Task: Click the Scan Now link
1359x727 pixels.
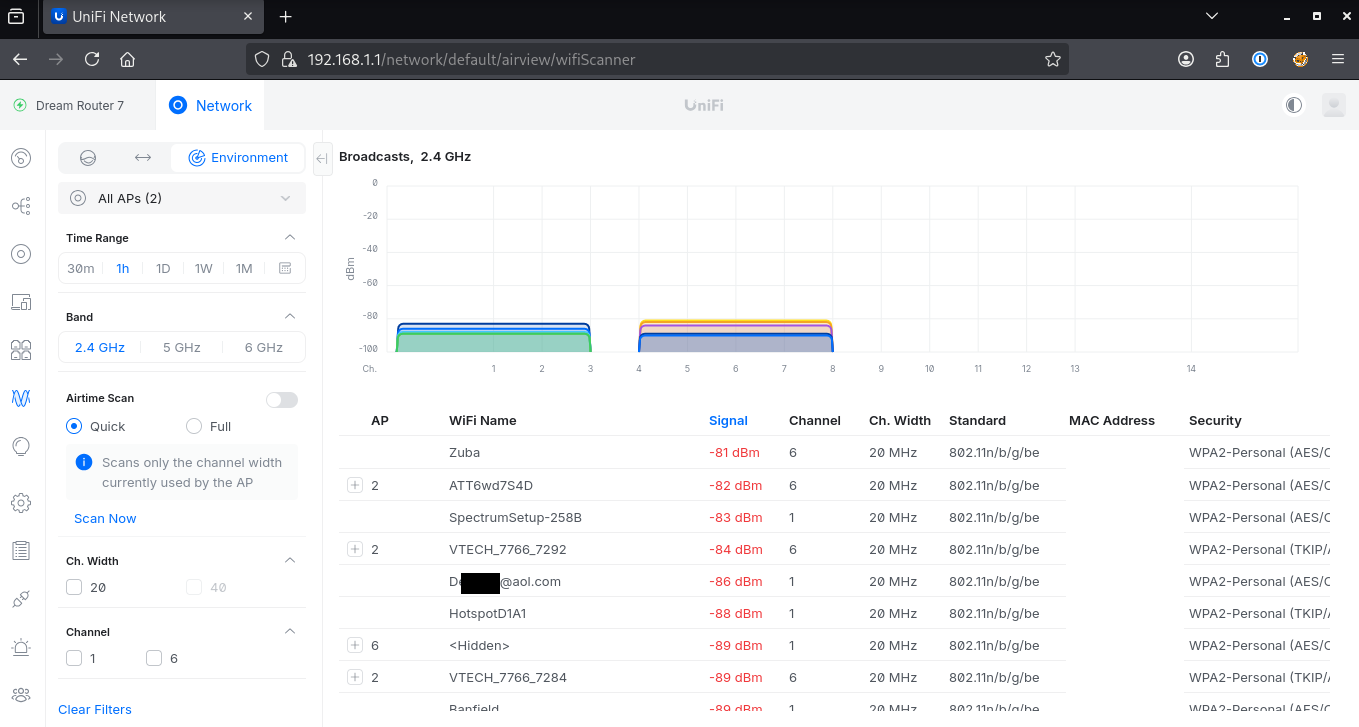Action: point(104,518)
